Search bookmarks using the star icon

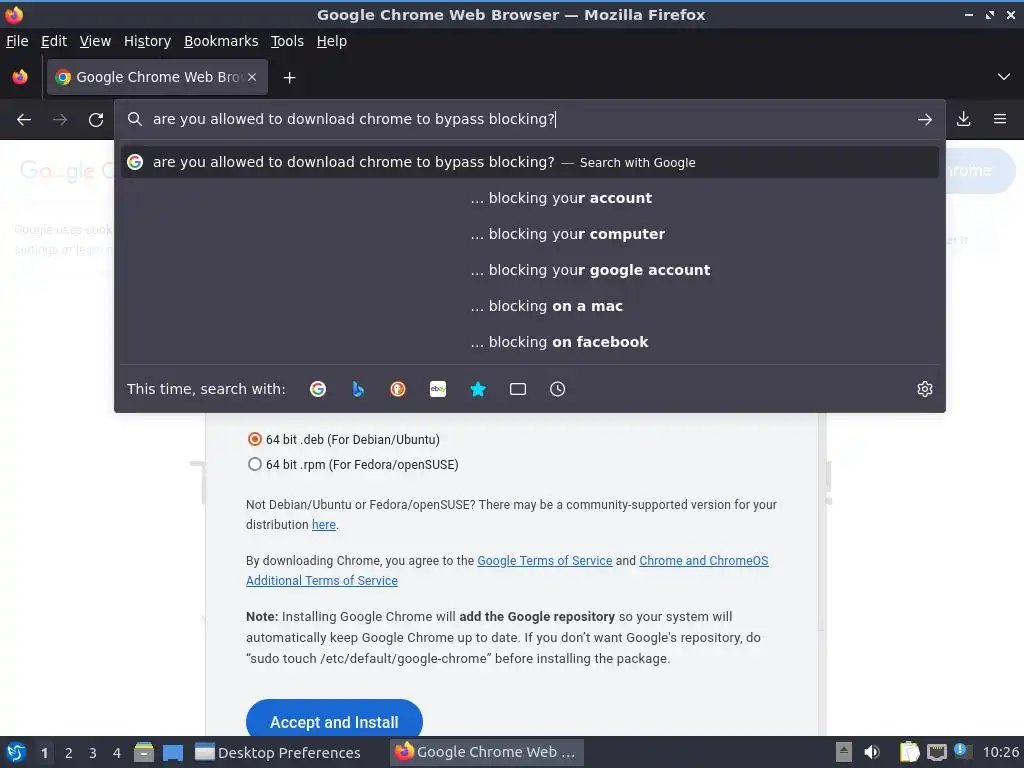[478, 389]
